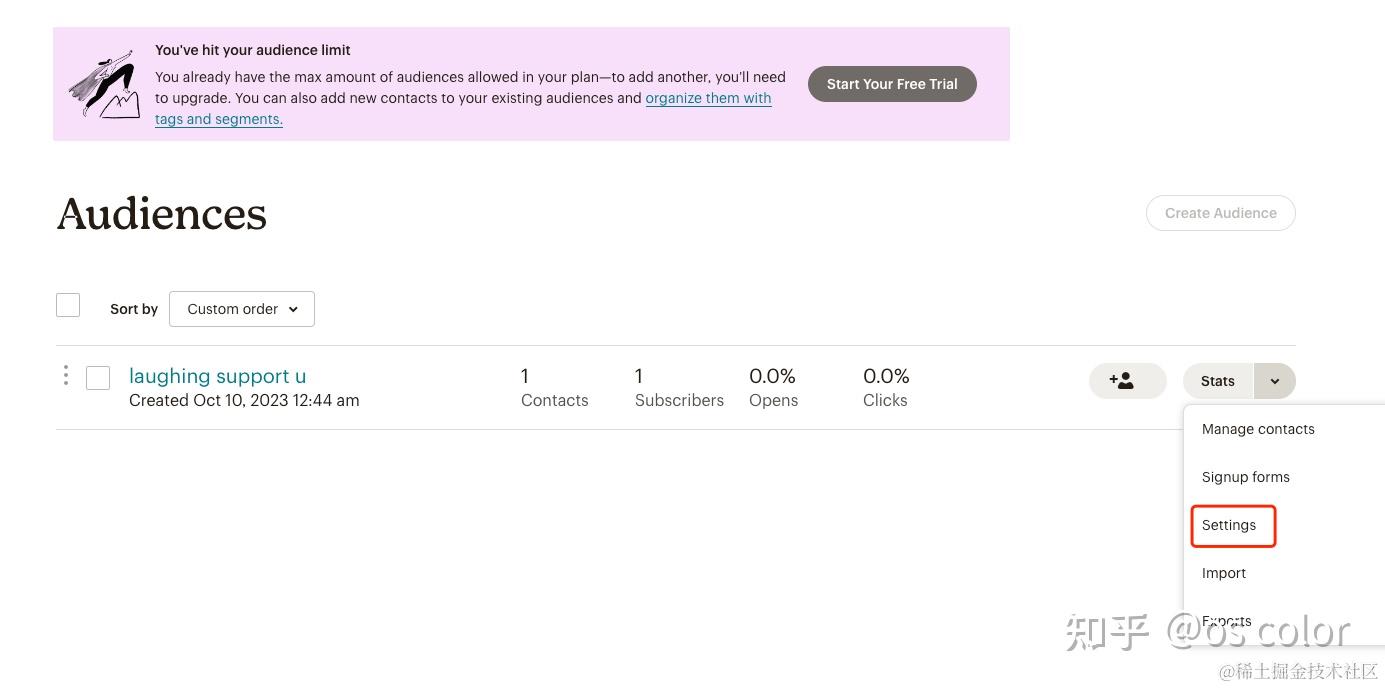The width and height of the screenshot is (1385, 688).
Task: Select Import from the dropdown menu
Action: coord(1224,573)
